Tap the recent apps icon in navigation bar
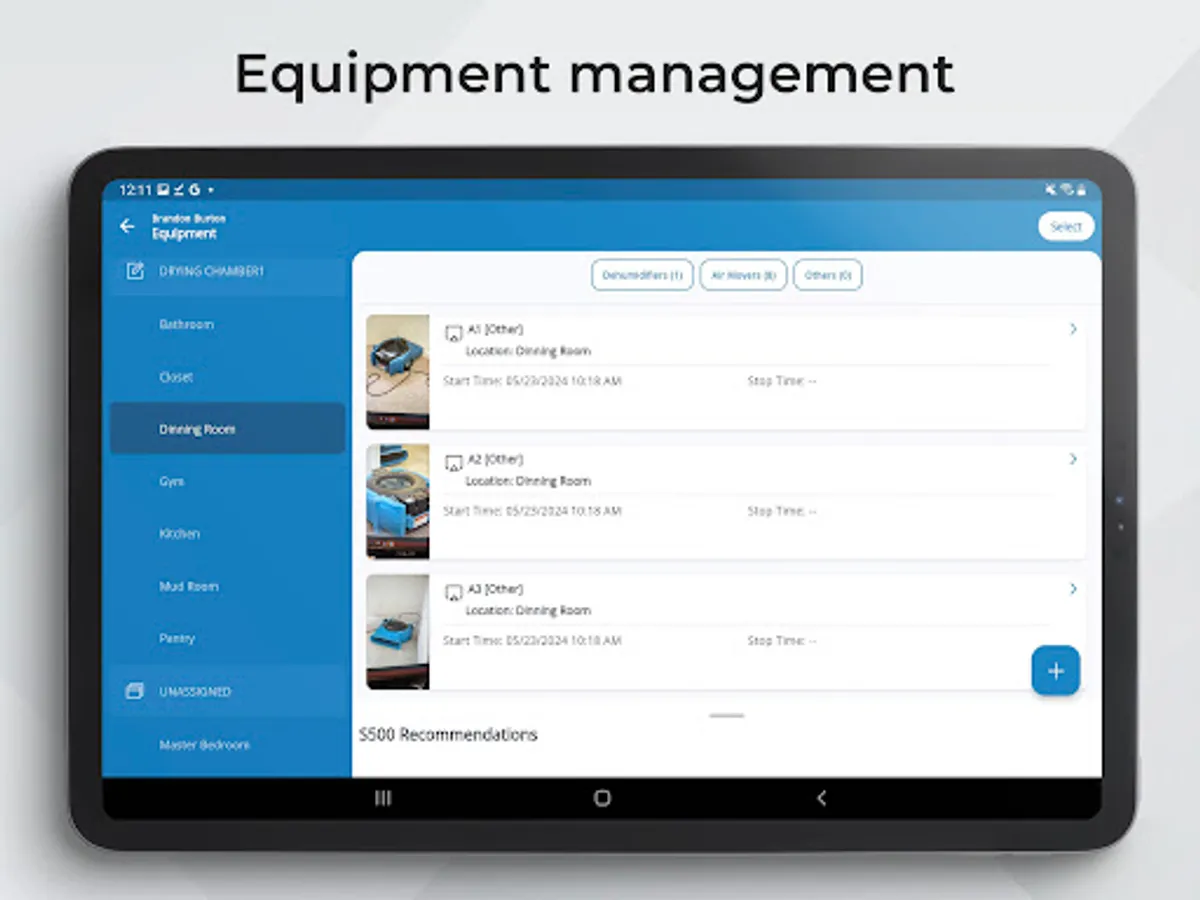 pos(383,798)
